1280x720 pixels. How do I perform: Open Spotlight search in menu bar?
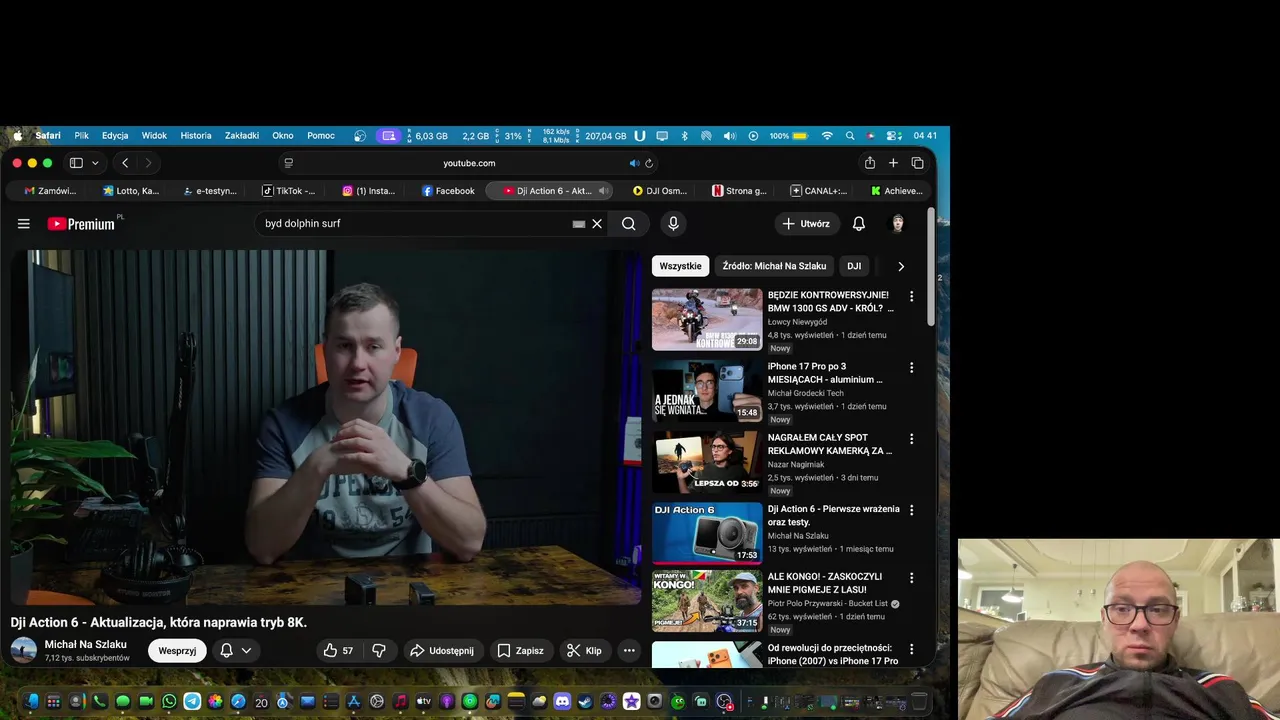(850, 136)
